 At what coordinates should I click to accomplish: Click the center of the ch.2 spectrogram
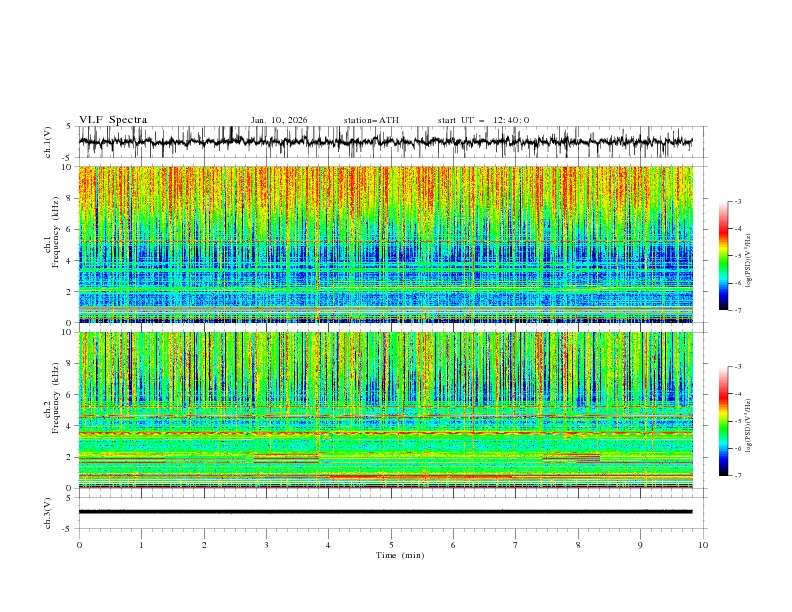pos(390,409)
